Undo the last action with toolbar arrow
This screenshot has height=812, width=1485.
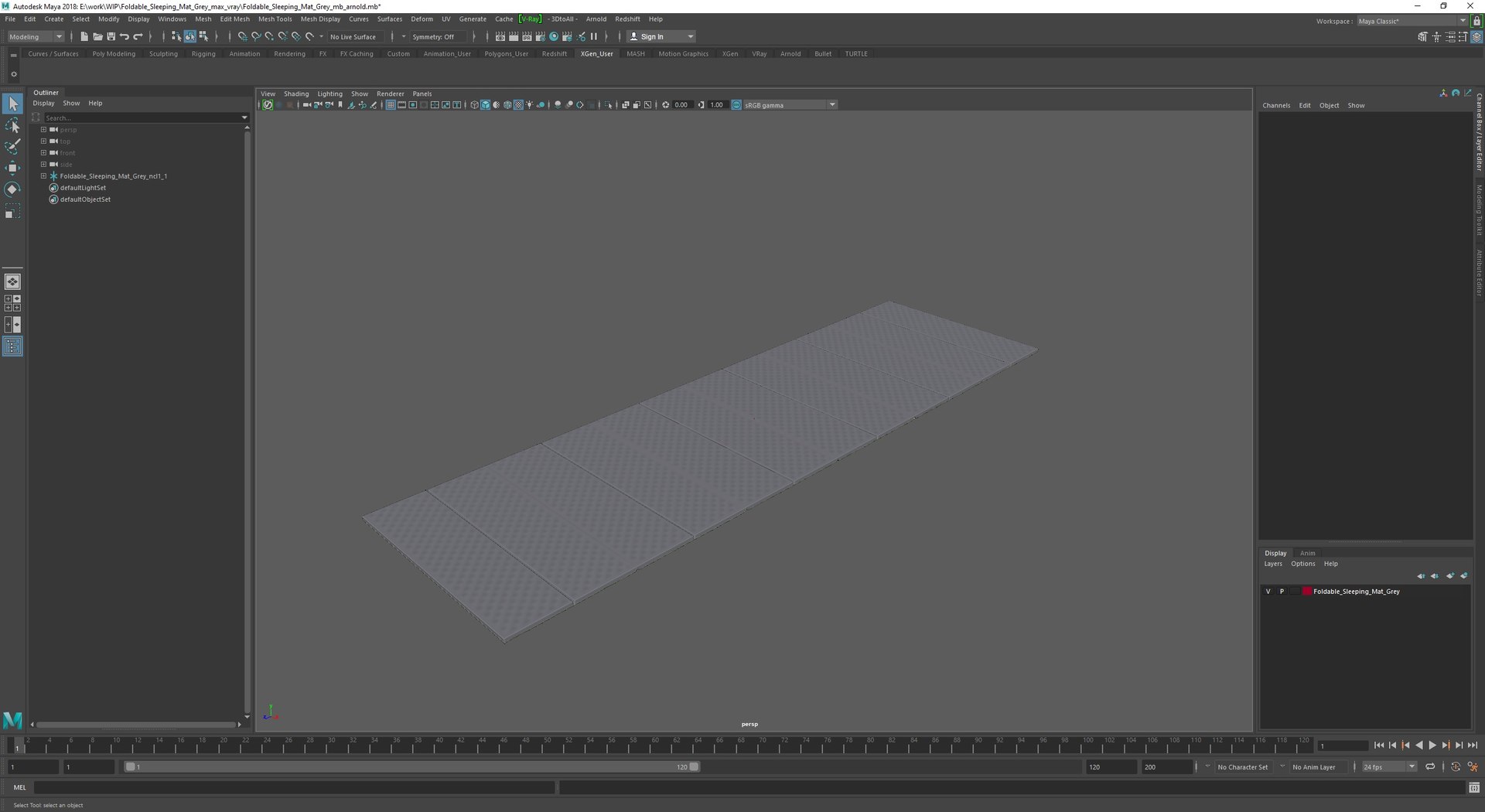[x=125, y=36]
